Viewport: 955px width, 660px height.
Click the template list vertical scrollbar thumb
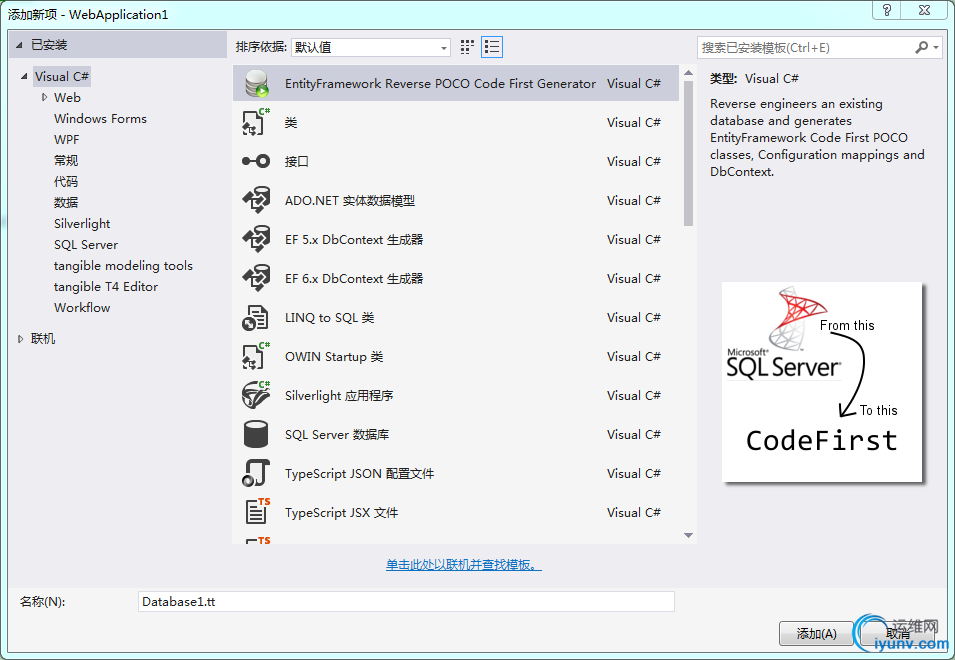(x=688, y=153)
